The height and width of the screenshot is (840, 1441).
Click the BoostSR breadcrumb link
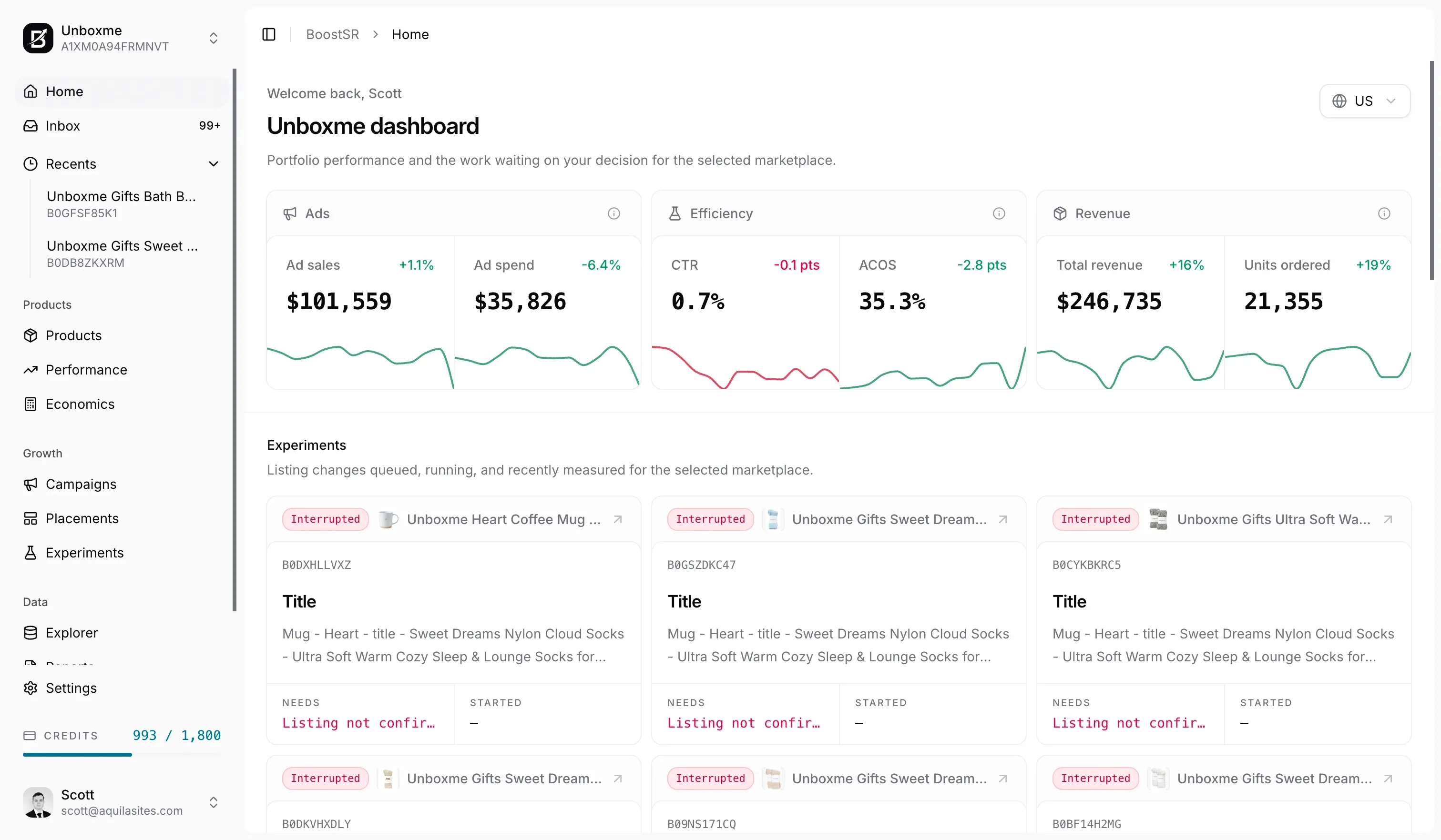click(332, 34)
